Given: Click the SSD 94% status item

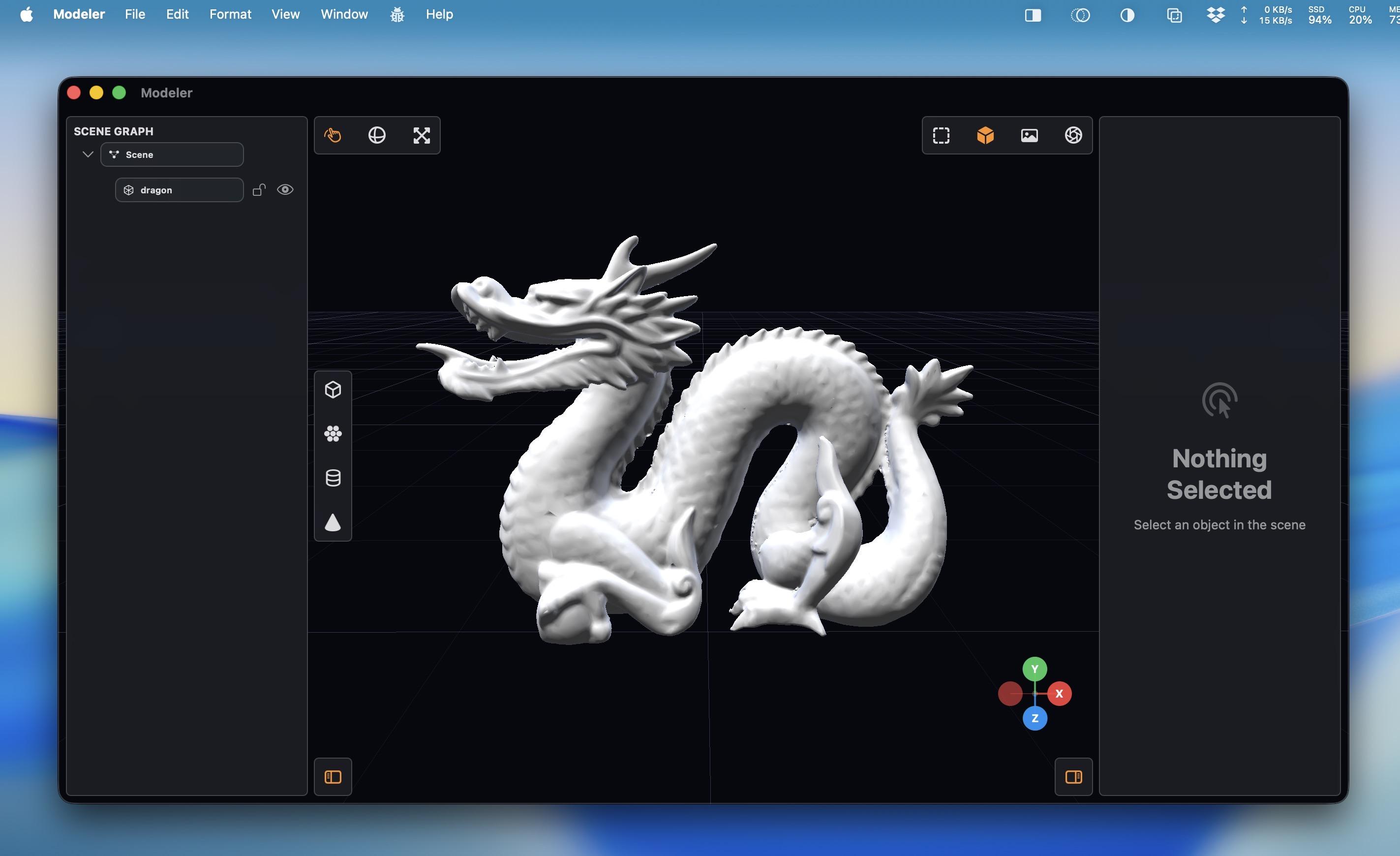Looking at the screenshot, I should (x=1319, y=15).
